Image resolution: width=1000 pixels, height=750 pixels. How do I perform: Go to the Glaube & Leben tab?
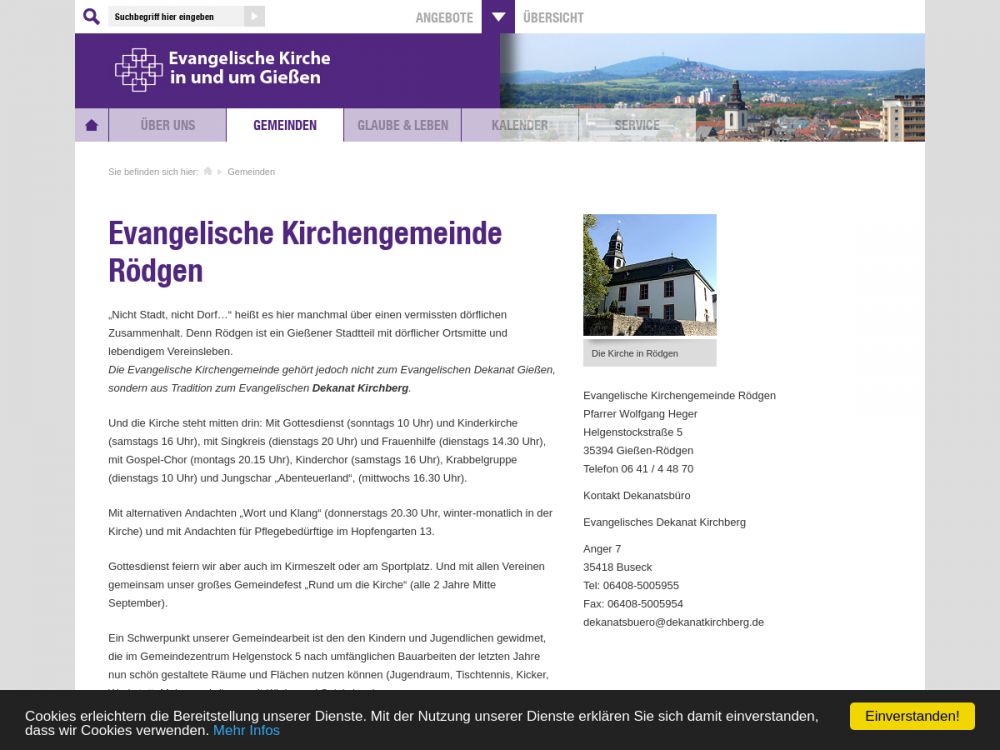tap(403, 125)
